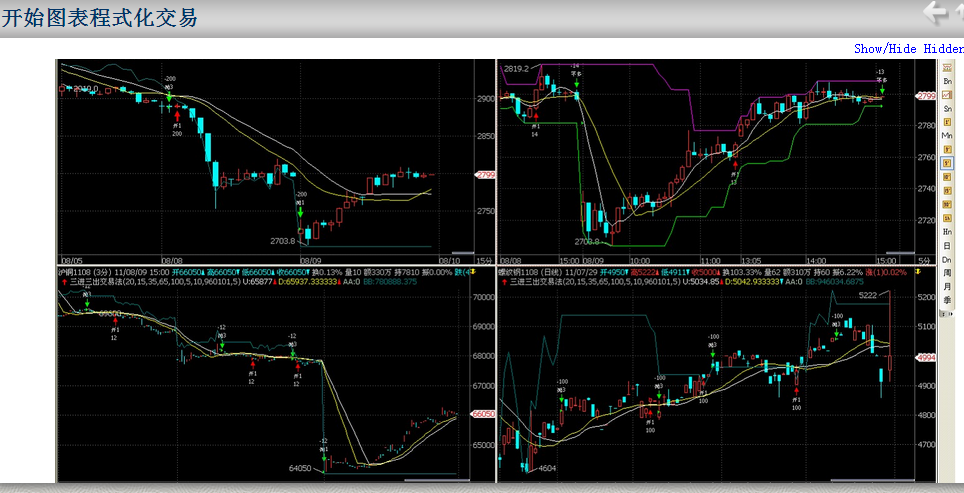Click the 5分 period label of the top-right chart
This screenshot has height=493, width=964.
point(924,261)
